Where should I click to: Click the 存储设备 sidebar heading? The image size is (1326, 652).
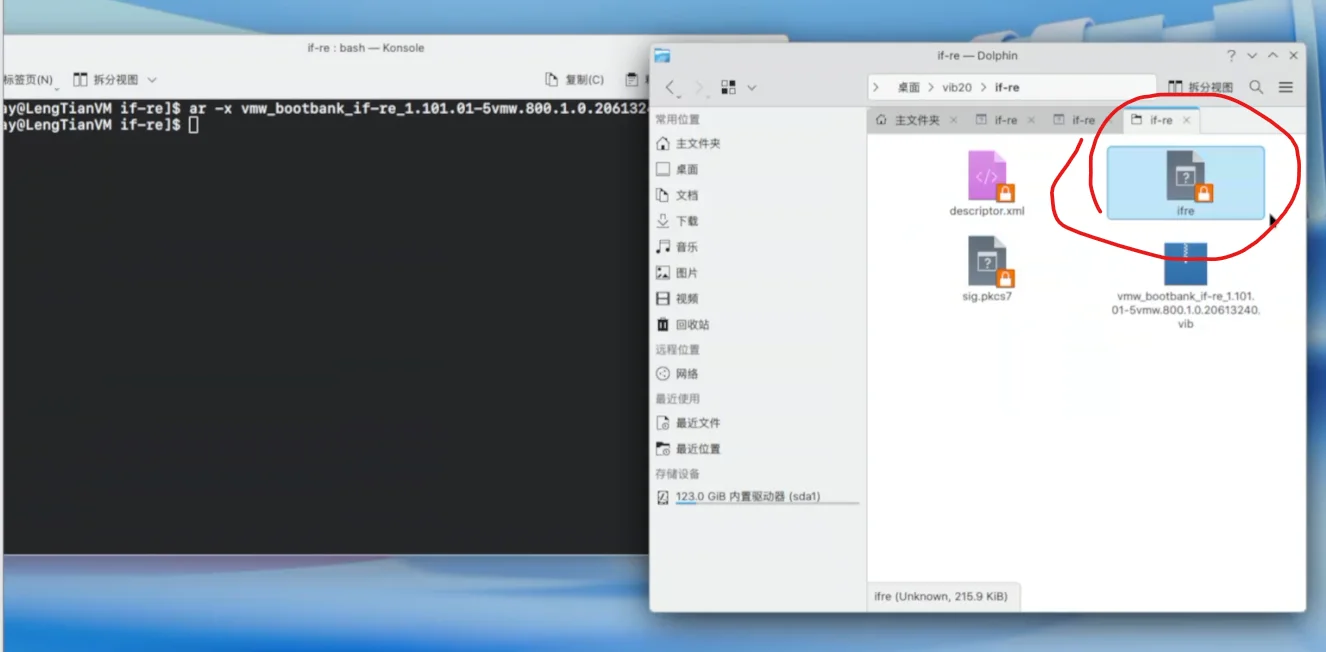point(678,474)
